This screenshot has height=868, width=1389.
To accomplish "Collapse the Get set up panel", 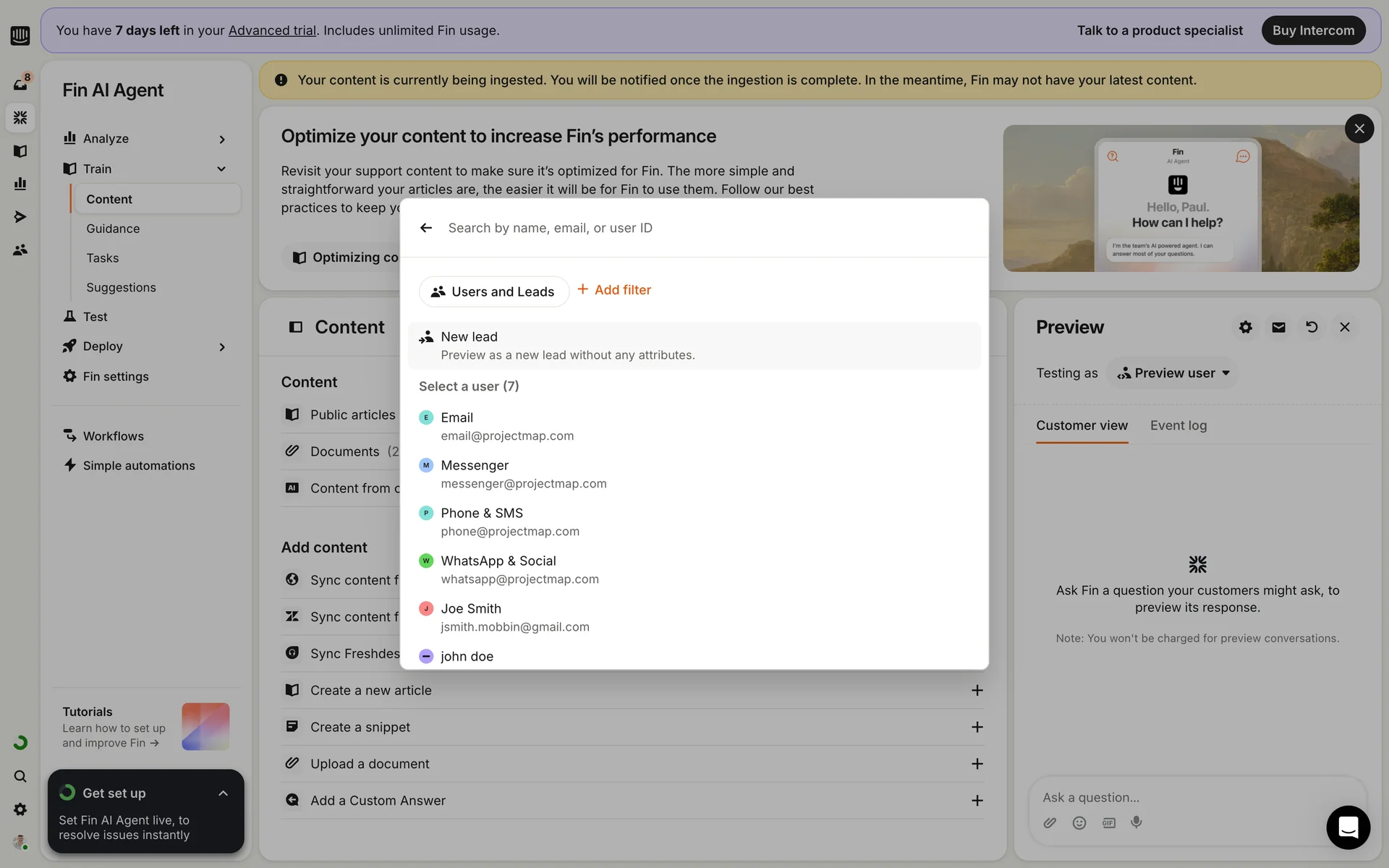I will [223, 793].
